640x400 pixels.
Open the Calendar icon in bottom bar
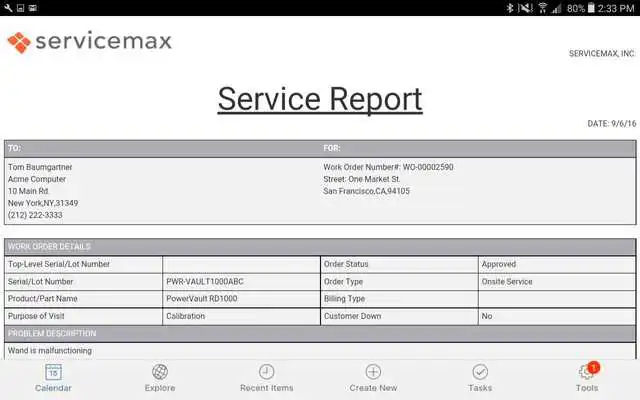(x=53, y=372)
